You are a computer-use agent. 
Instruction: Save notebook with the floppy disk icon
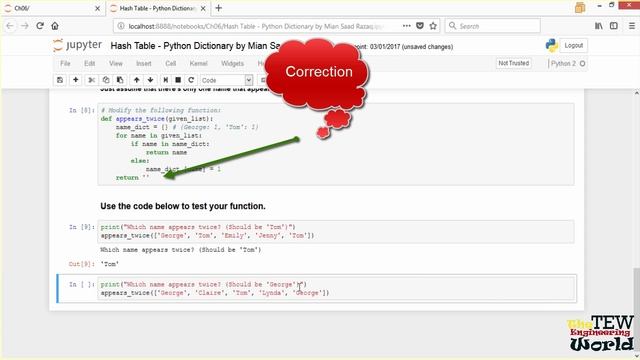coord(60,80)
